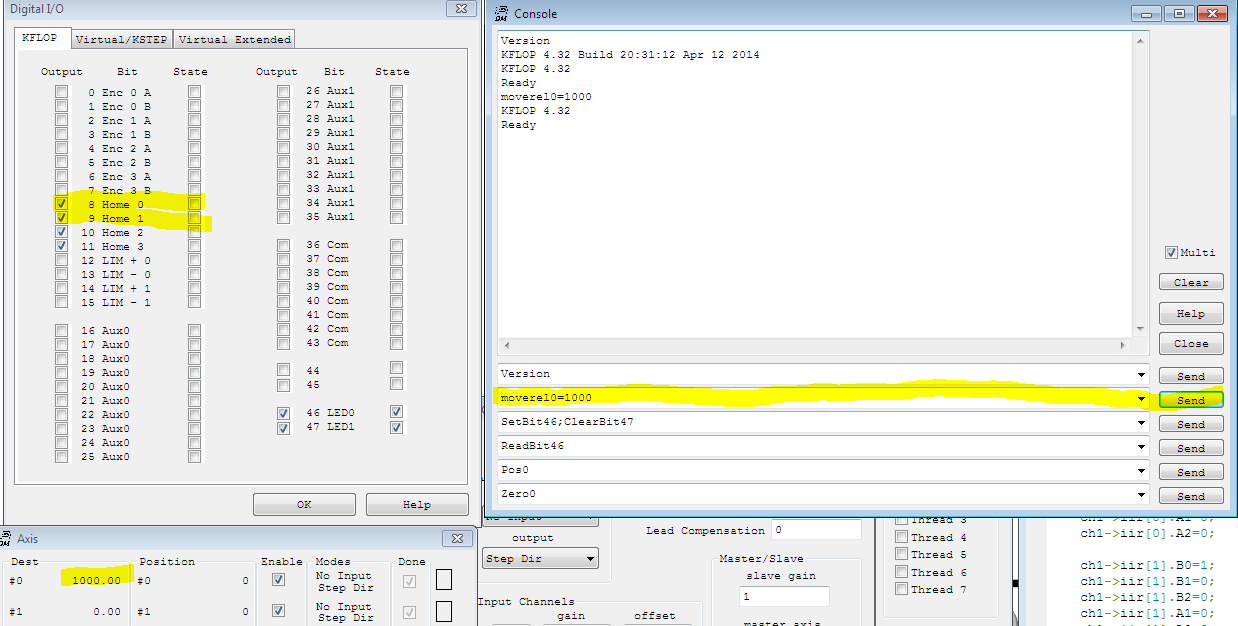Open the Step Dir output dropdown
Image resolution: width=1238 pixels, height=626 pixels.
click(x=590, y=559)
